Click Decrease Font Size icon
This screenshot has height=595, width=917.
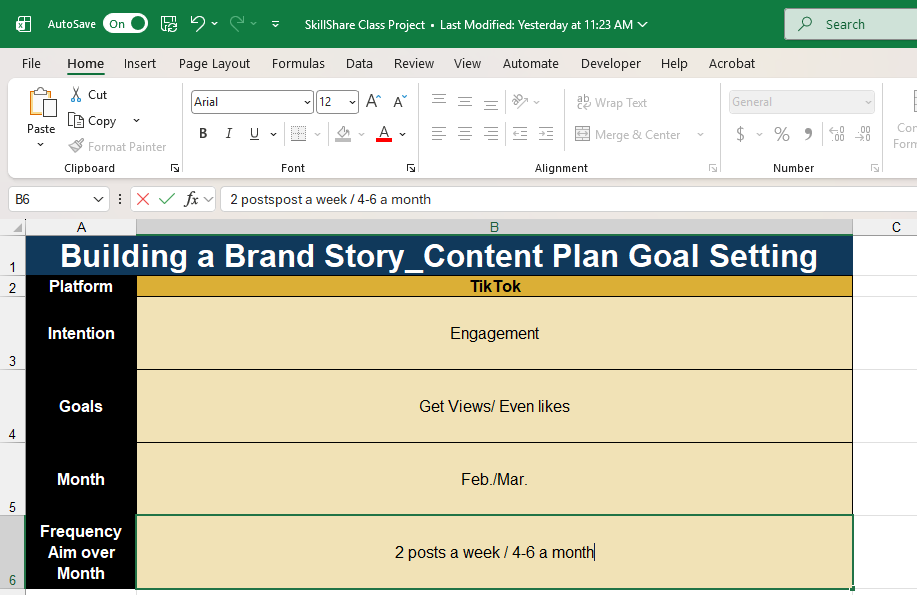tap(399, 101)
